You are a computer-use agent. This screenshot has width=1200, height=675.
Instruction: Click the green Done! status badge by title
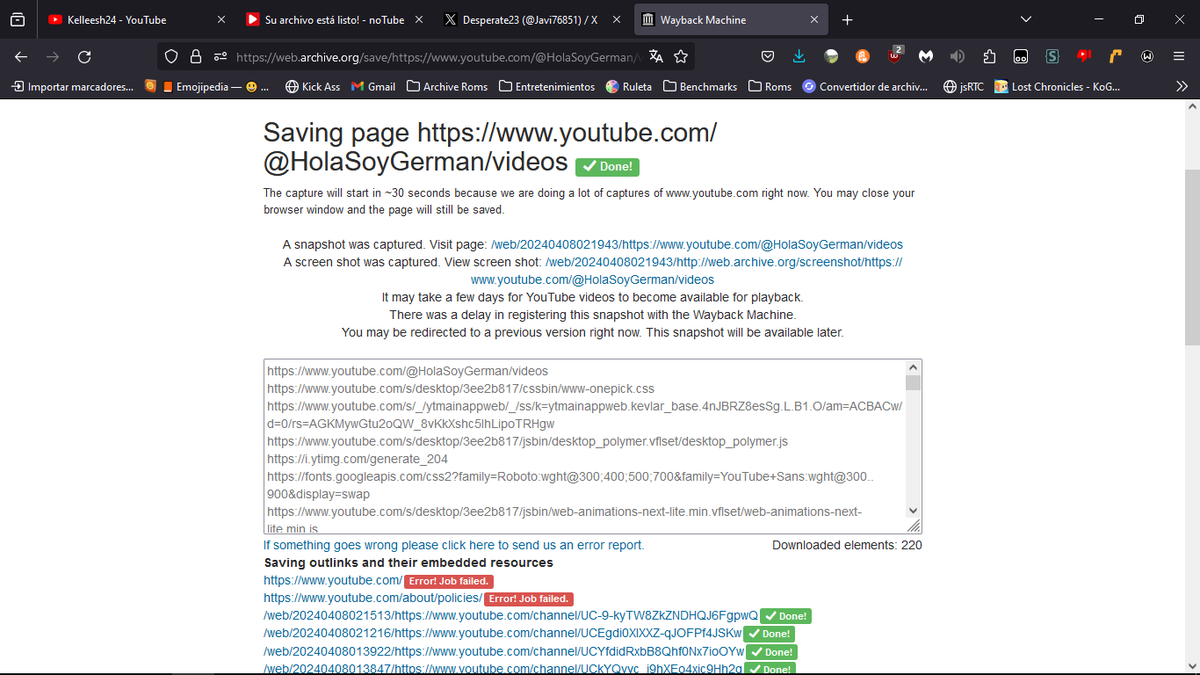[x=607, y=166]
